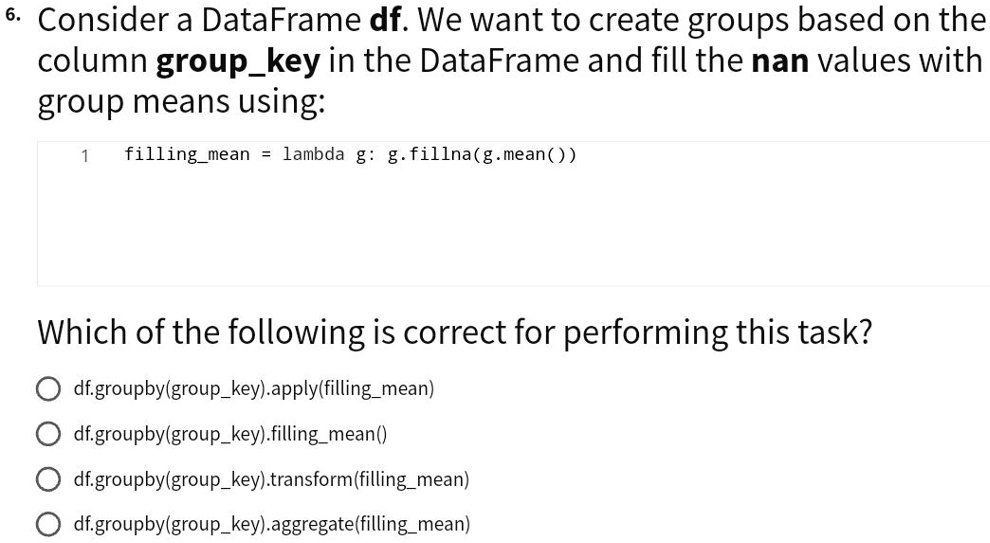The image size is (990, 543).
Task: Mark the aggregate(filling_mean) radio button
Action: 49,524
